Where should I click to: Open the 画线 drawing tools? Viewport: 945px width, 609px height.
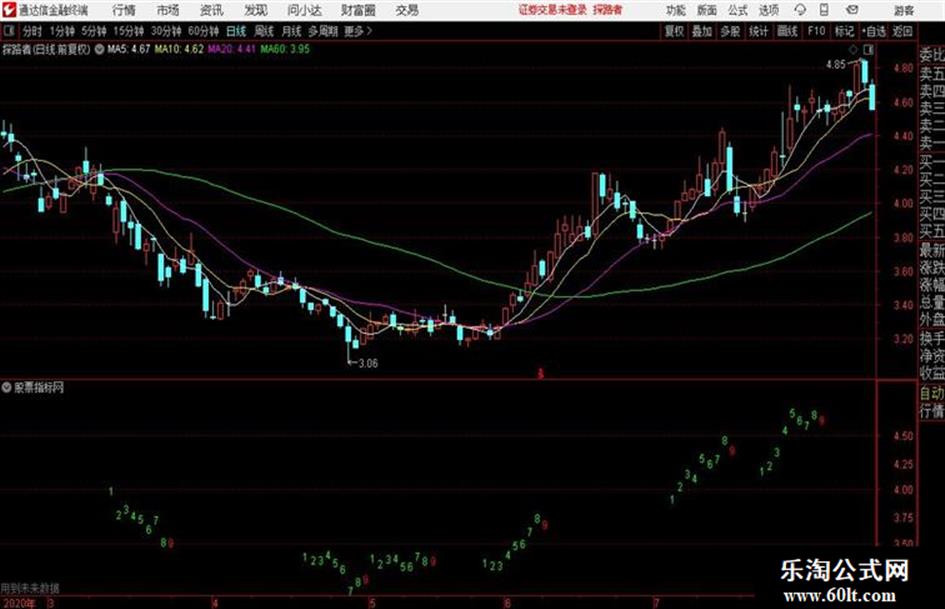[x=787, y=31]
